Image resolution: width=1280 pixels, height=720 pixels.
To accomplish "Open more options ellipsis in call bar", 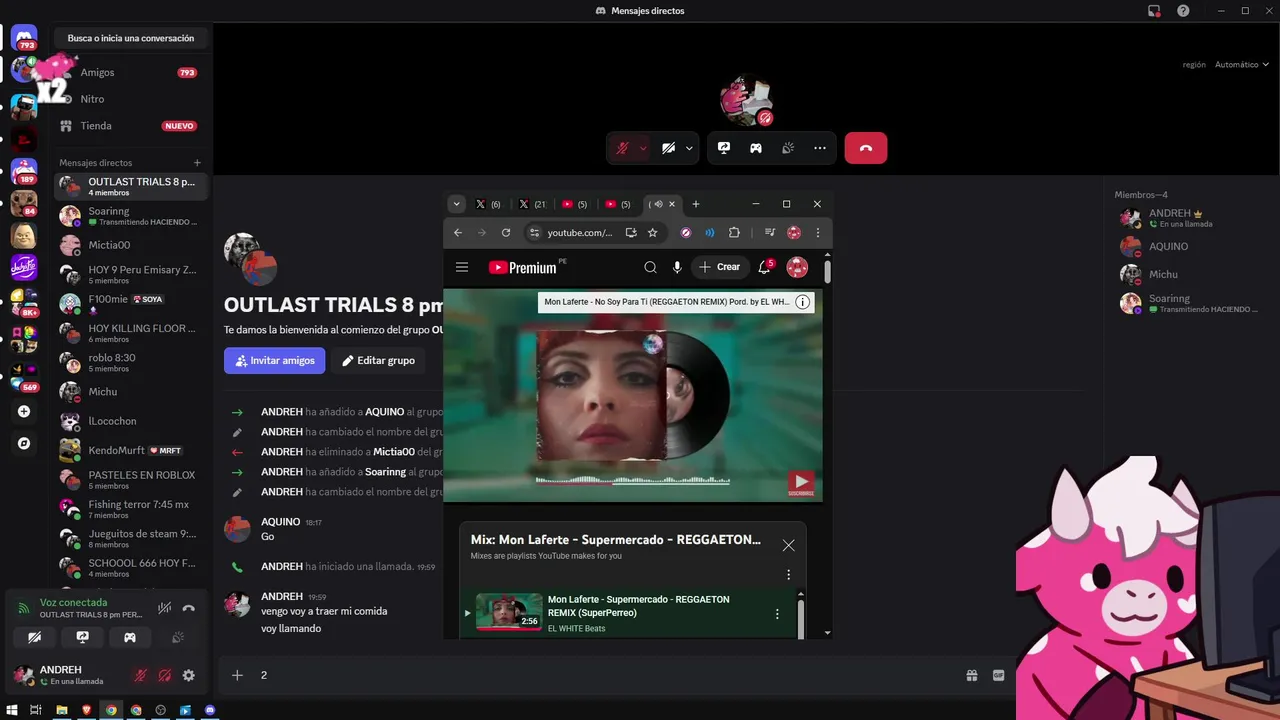I will [x=820, y=148].
